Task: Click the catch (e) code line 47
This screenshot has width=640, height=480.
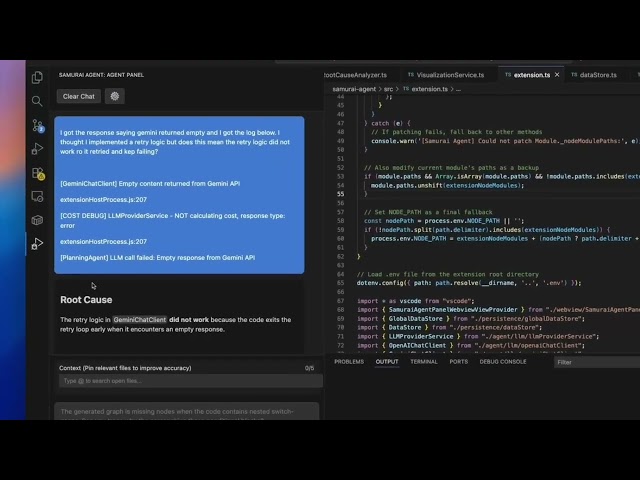Action: (x=387, y=123)
